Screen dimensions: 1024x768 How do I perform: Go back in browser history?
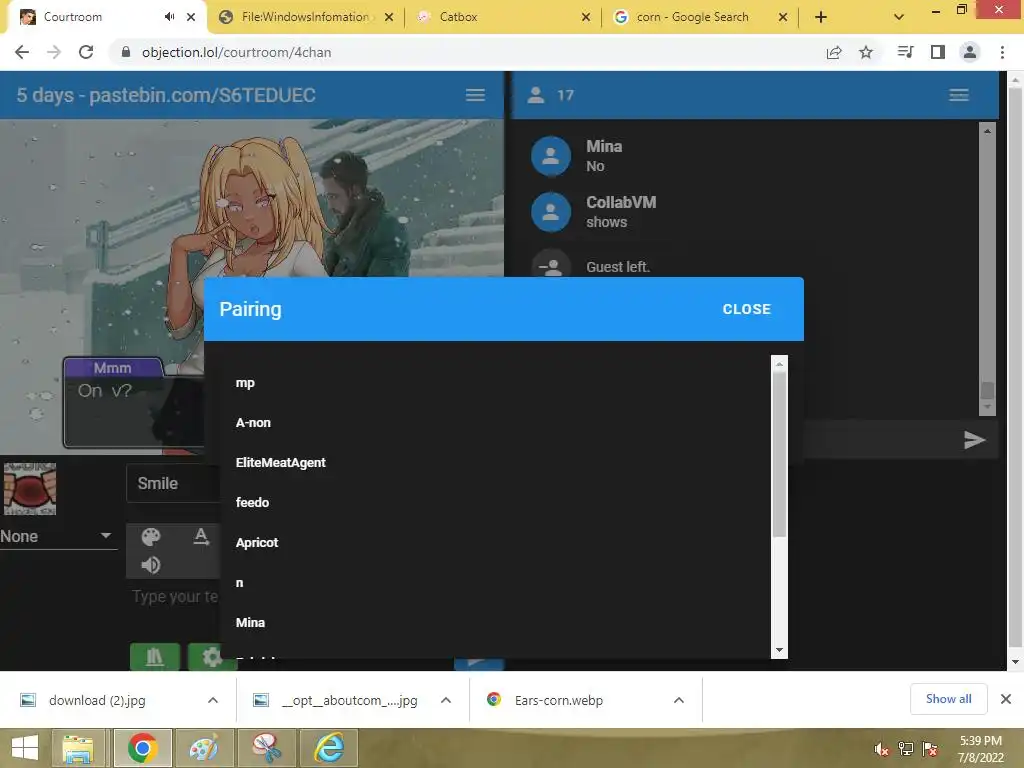pos(22,52)
